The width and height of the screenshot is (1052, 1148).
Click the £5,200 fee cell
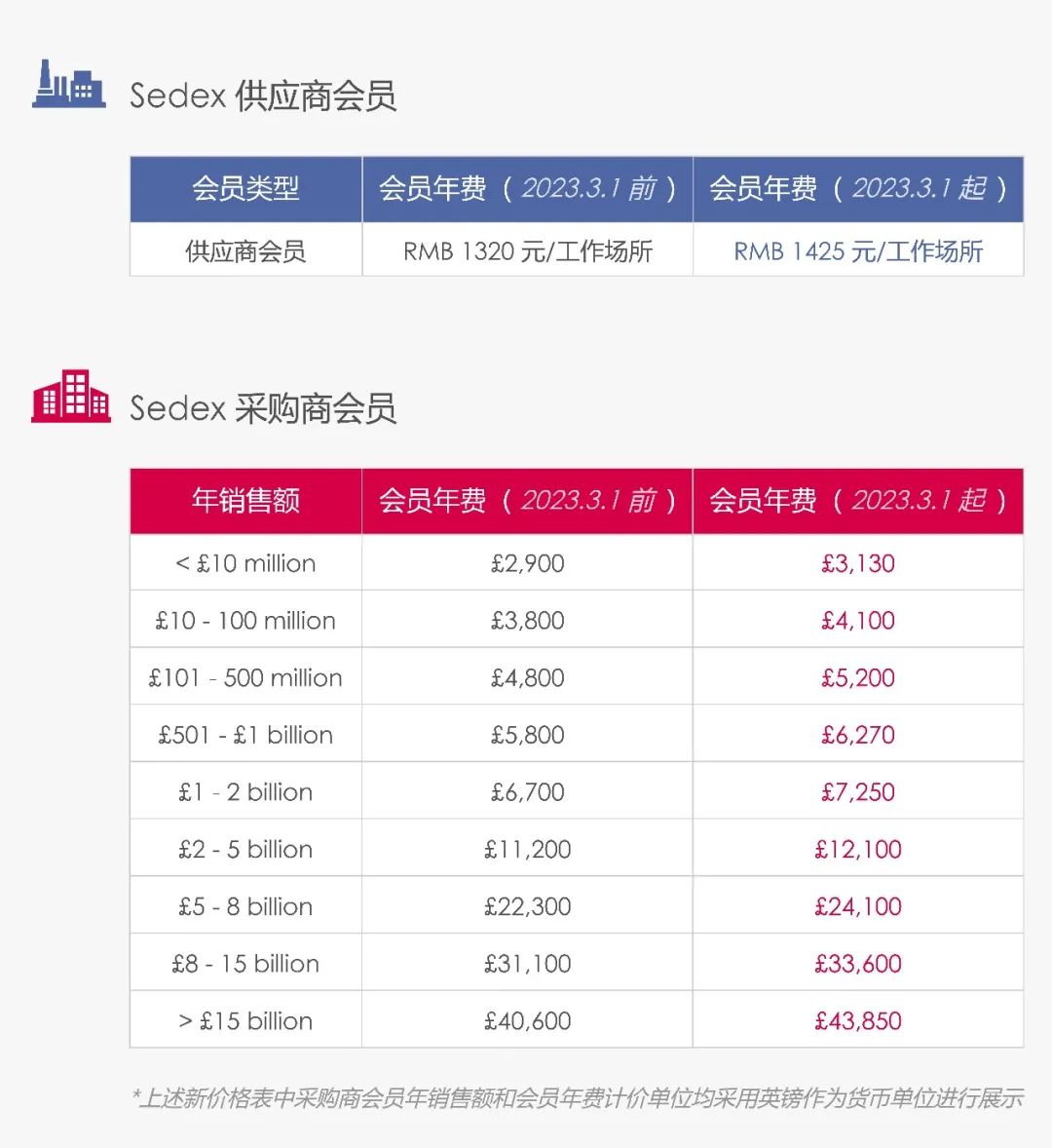[857, 678]
